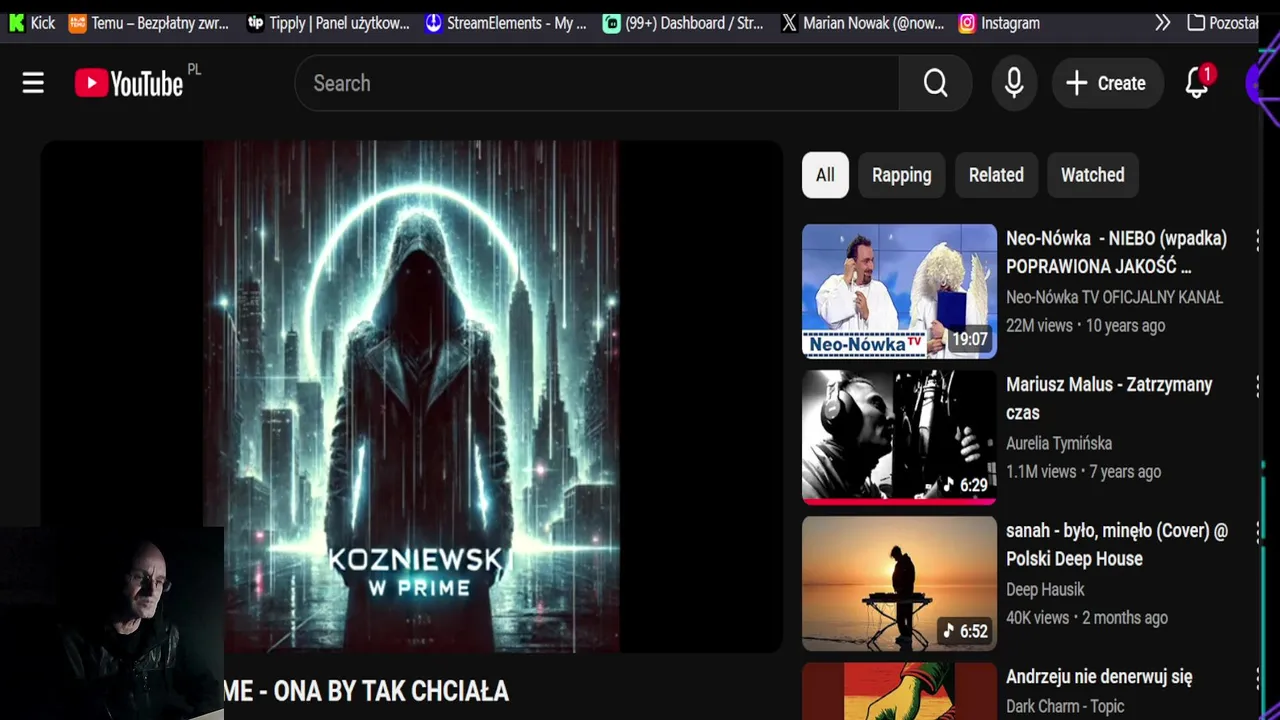Image resolution: width=1280 pixels, height=720 pixels.
Task: Open the sanah Deep House video thumbnail
Action: pos(899,583)
